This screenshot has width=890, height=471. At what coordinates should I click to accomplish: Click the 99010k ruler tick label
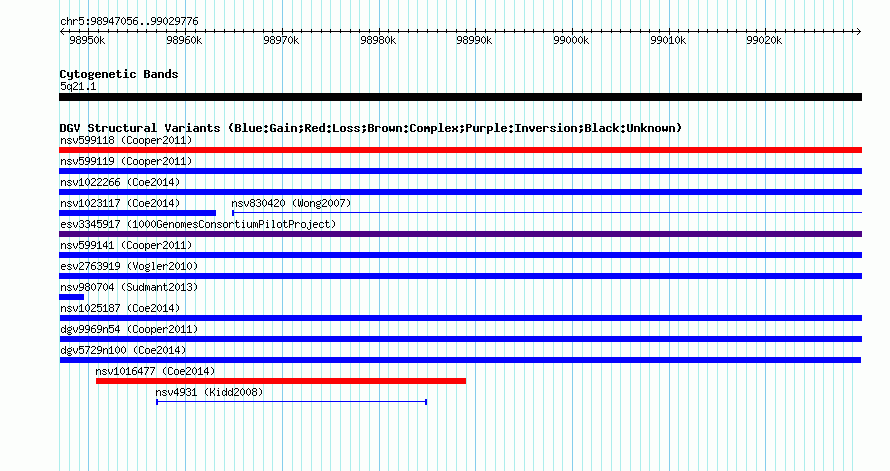point(668,40)
